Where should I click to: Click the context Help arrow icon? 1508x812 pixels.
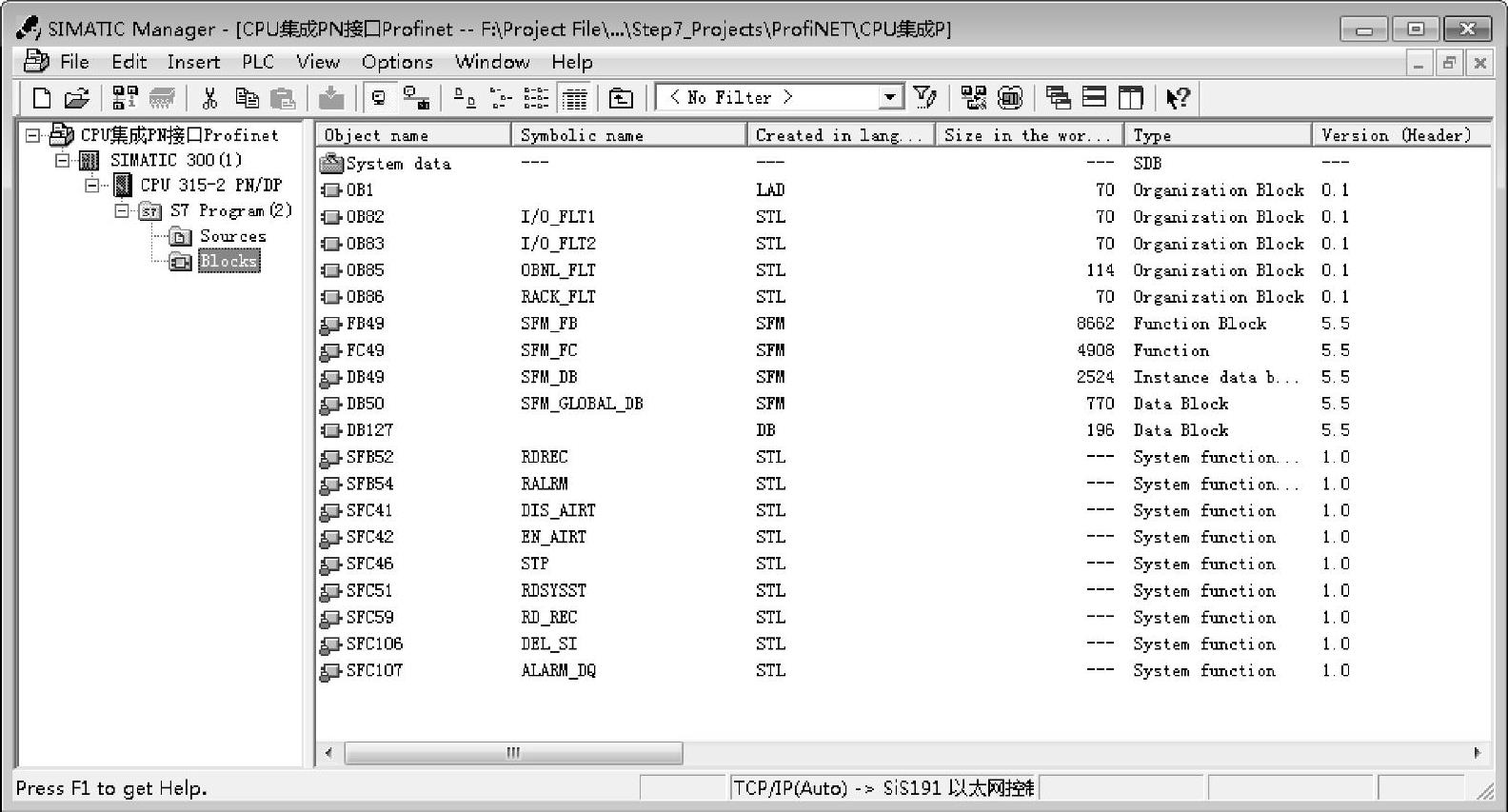(1178, 97)
